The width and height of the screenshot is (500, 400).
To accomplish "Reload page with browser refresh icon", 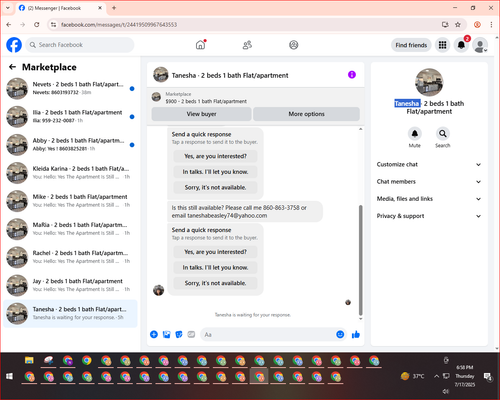I will tap(37, 25).
